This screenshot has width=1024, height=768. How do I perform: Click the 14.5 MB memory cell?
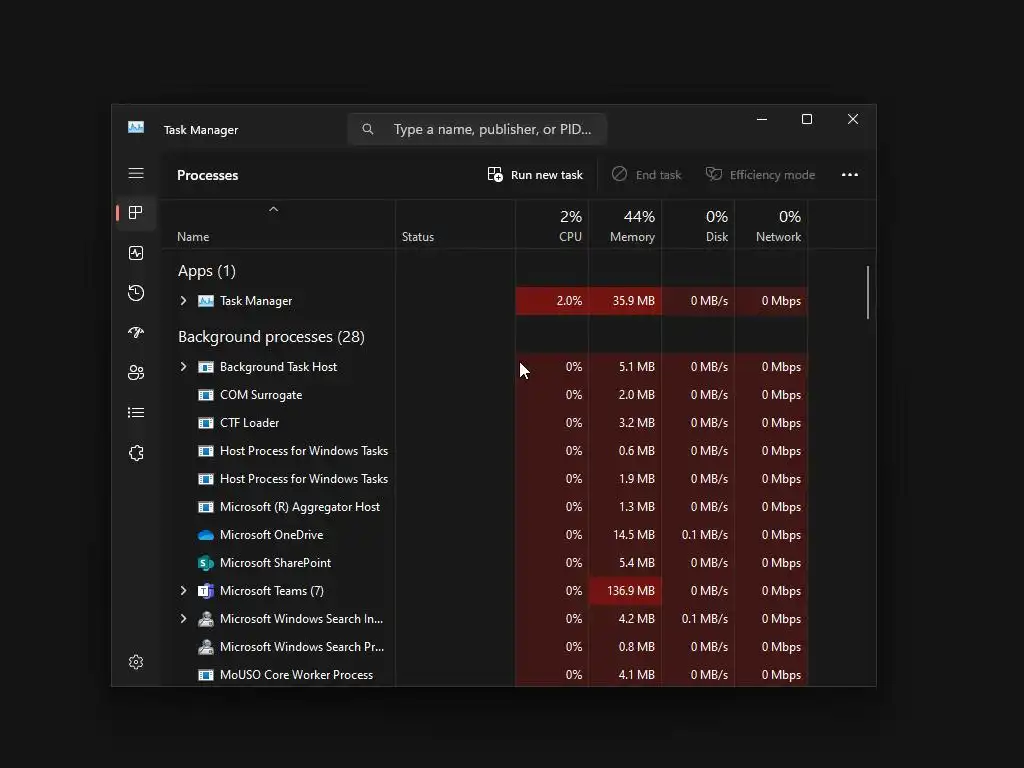[625, 535]
